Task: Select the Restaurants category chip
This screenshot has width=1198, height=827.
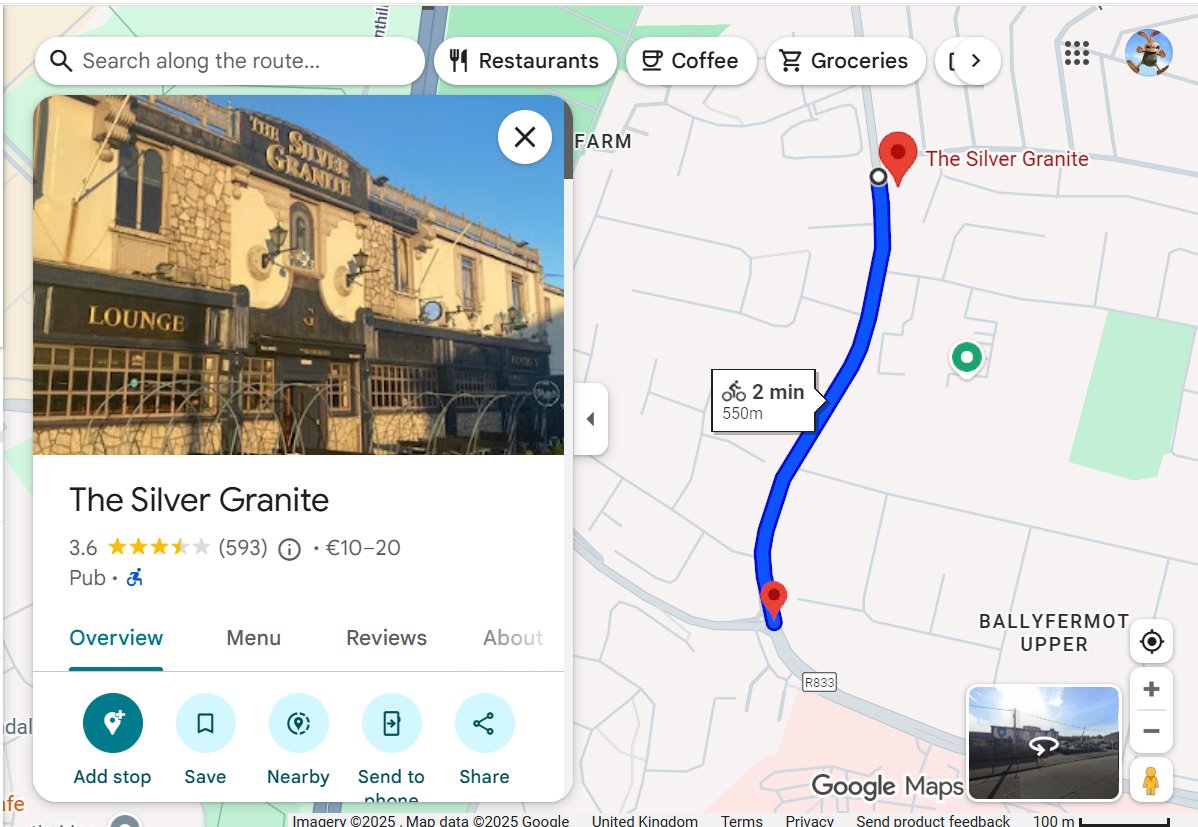Action: 525,61
